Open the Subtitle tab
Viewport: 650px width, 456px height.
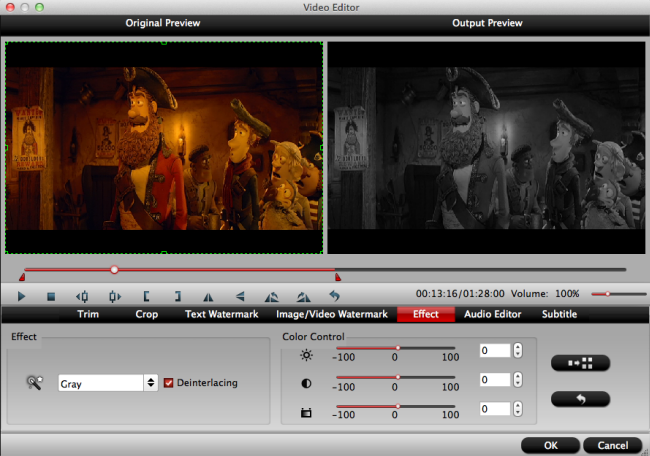(559, 314)
